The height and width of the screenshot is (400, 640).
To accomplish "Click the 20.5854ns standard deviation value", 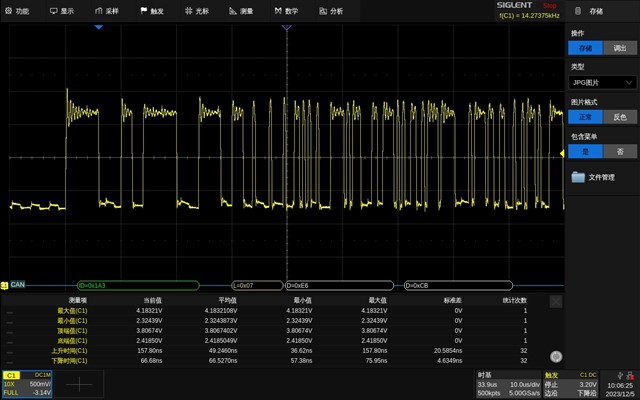I will (448, 351).
